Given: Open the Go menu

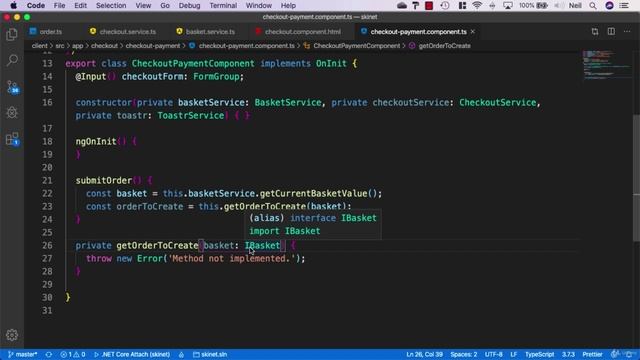Looking at the screenshot, I should click(165, 6).
